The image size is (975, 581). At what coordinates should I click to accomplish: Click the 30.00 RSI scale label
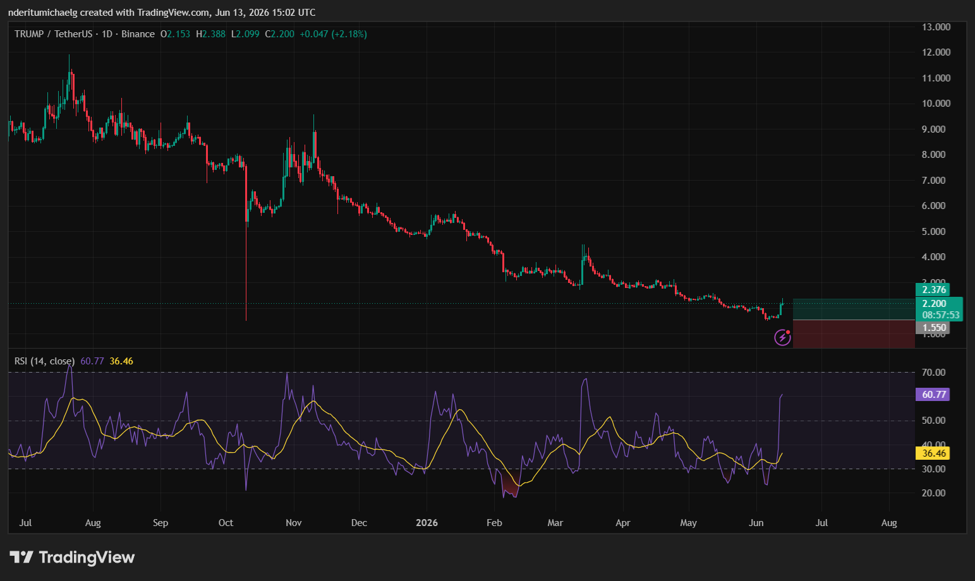pos(933,469)
